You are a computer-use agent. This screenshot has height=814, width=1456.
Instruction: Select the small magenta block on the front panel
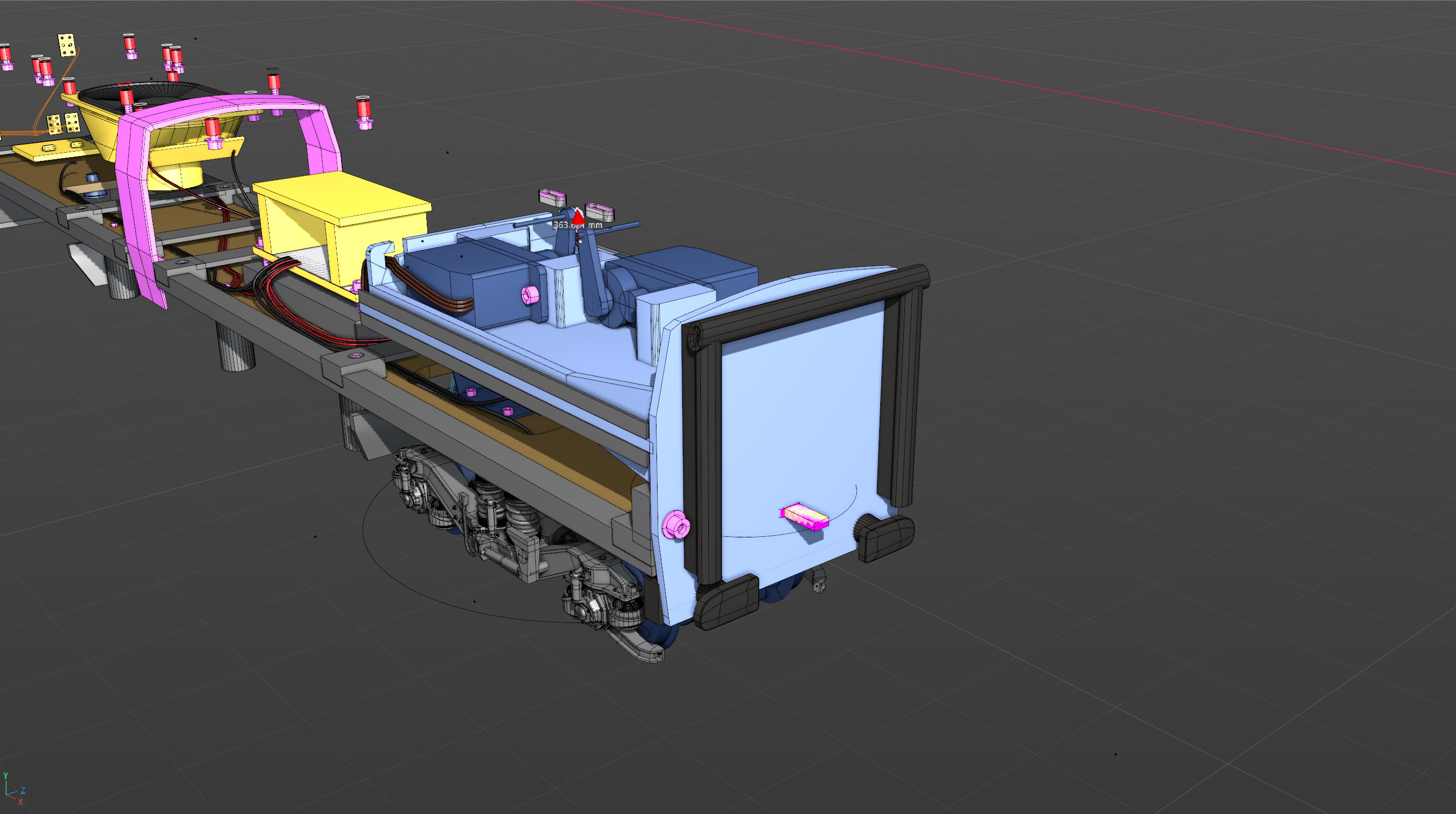(x=804, y=516)
